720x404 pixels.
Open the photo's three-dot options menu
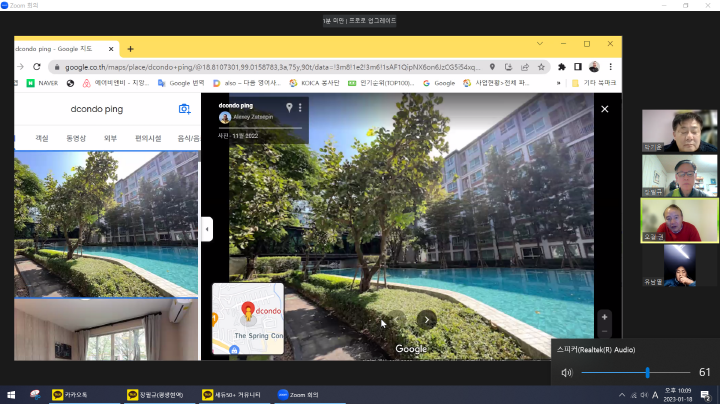[299, 107]
